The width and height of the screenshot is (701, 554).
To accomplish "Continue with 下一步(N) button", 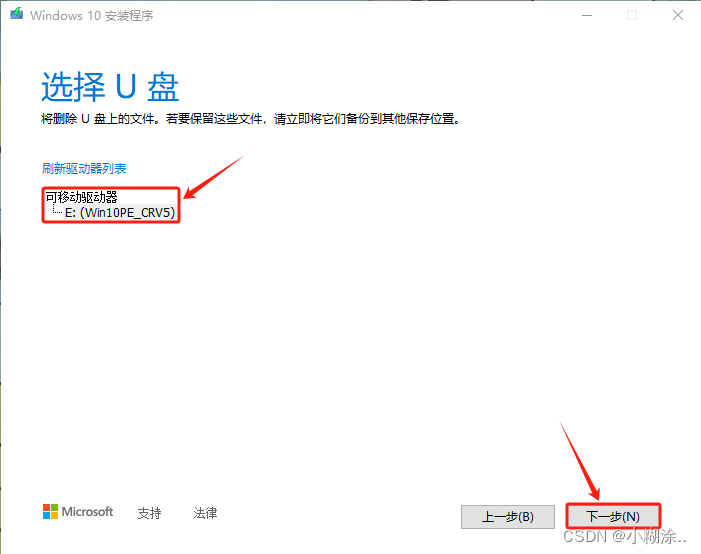I will (x=613, y=516).
